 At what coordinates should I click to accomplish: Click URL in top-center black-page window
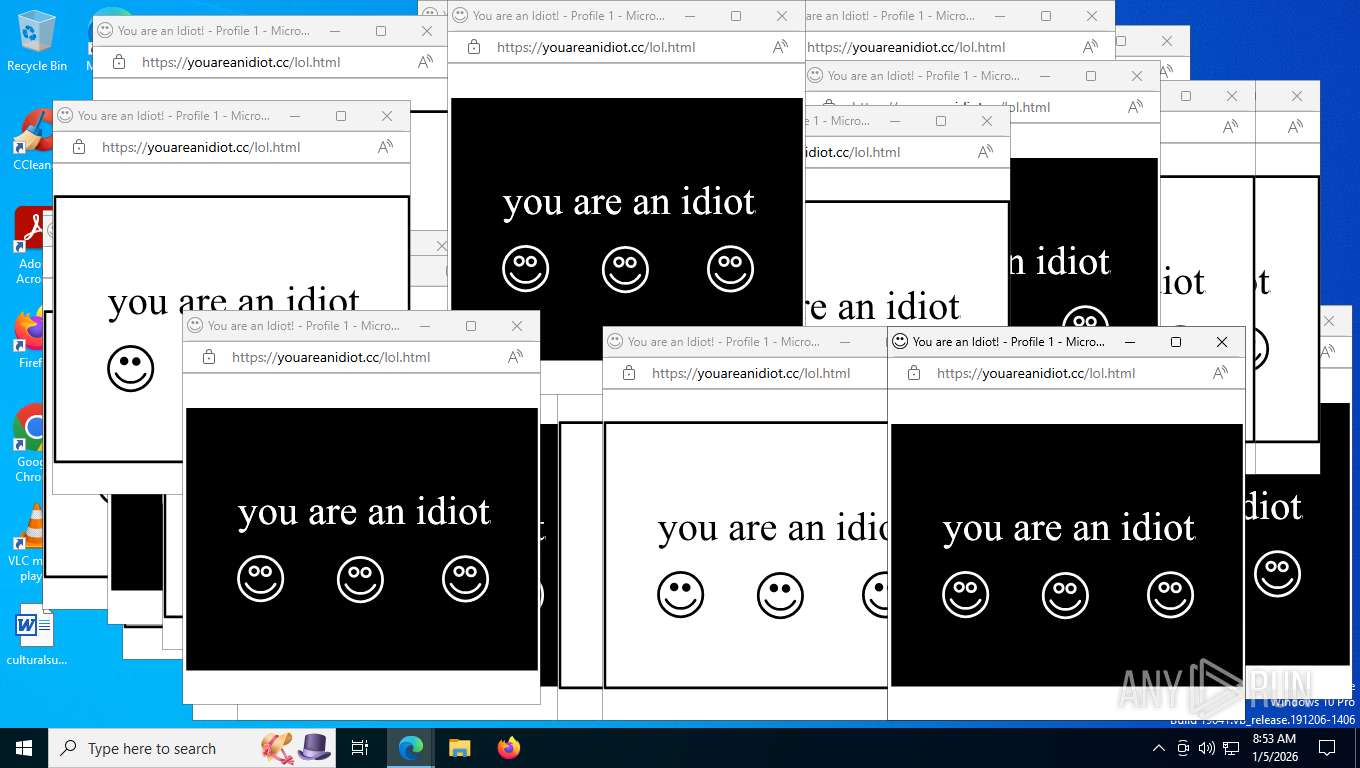tap(596, 47)
